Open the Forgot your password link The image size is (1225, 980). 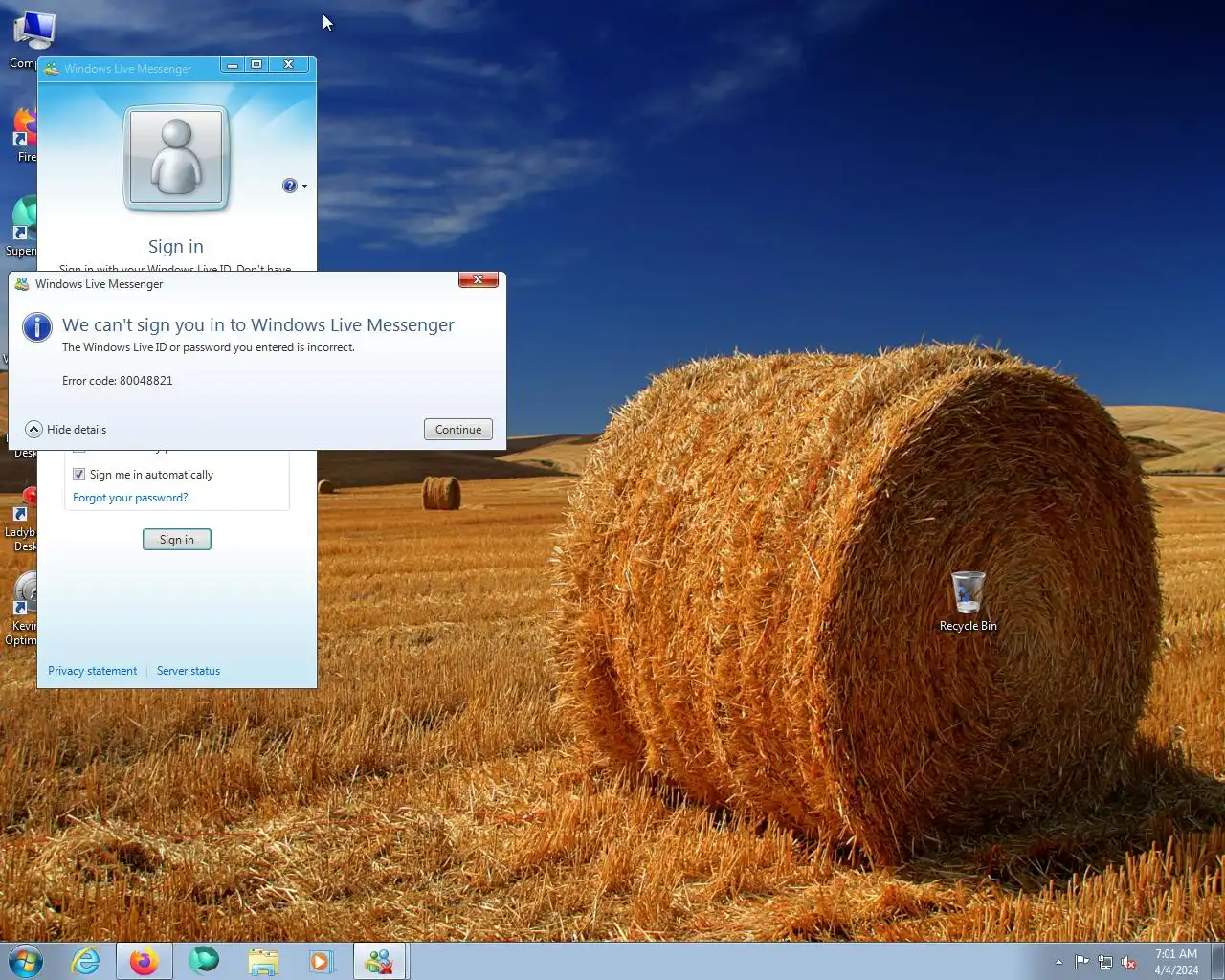[x=130, y=498]
